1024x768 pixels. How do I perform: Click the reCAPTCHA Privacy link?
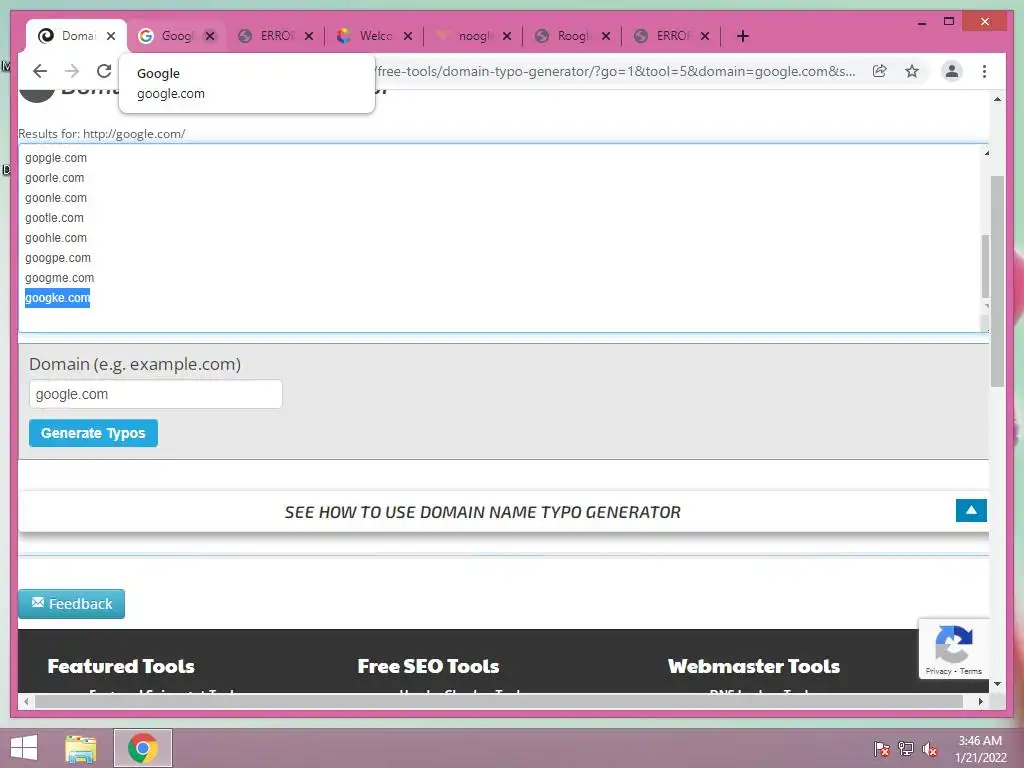(x=938, y=671)
